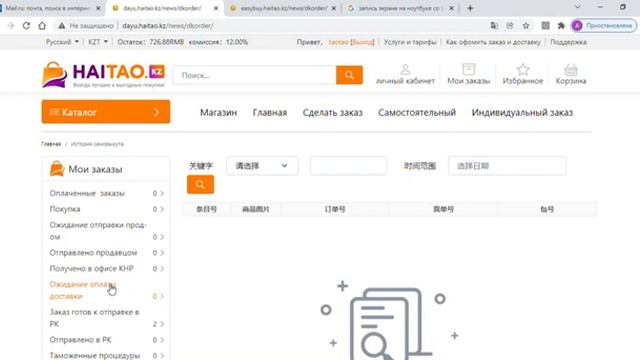Viewport: 640px width, 360px height.
Task: Click the taotao username link
Action: [x=339, y=42]
